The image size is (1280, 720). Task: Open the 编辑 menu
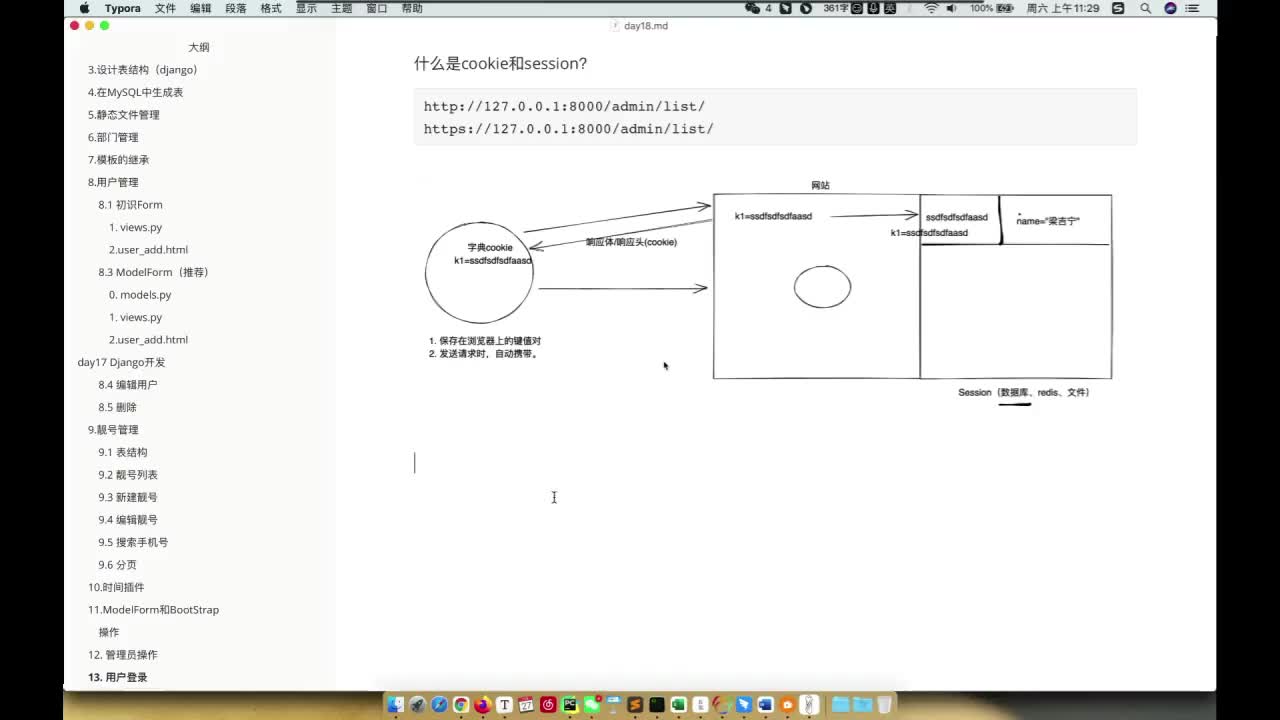(x=200, y=8)
